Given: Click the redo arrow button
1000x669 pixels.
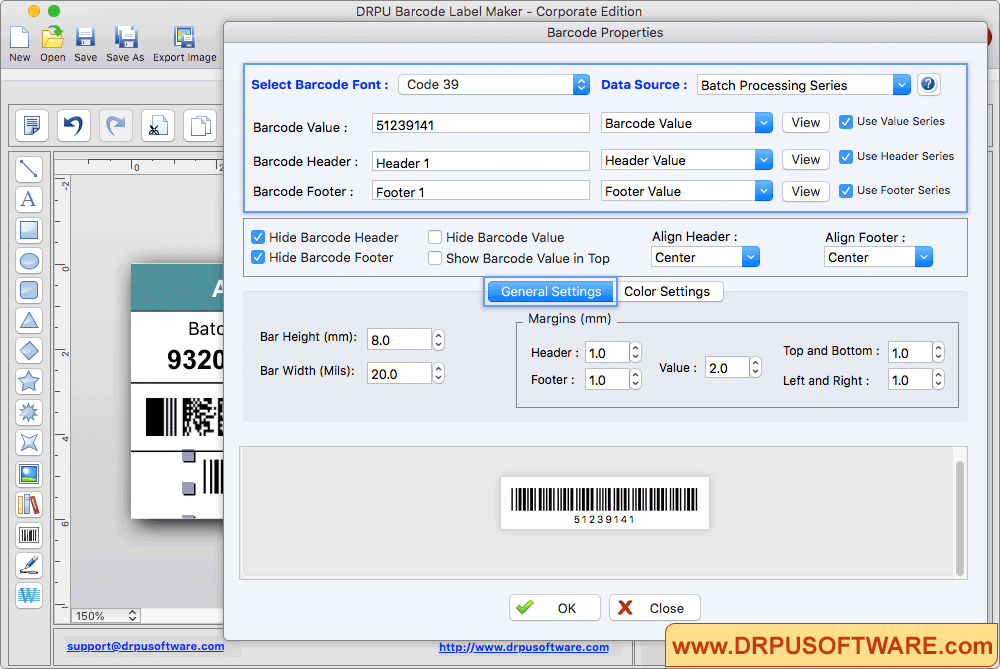Looking at the screenshot, I should coord(115,125).
